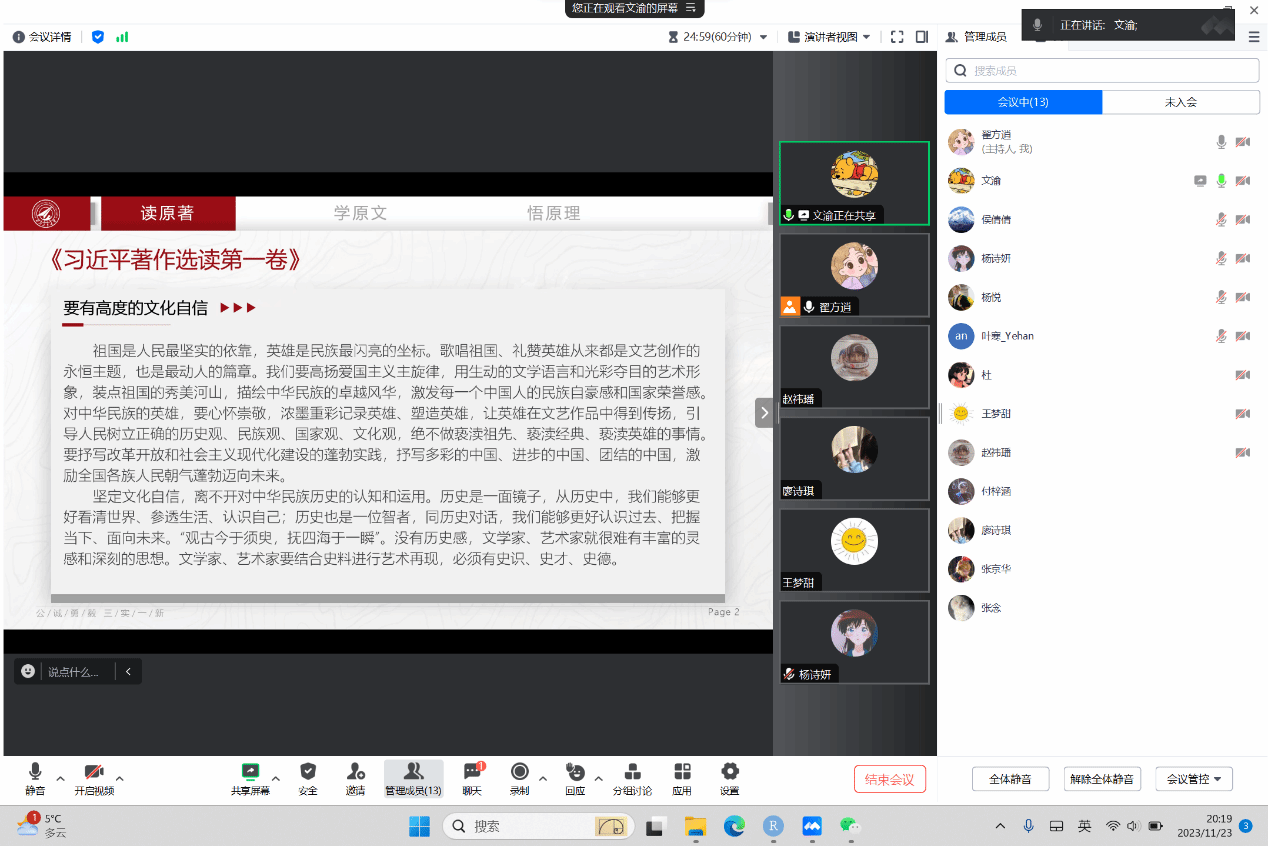The image size is (1268, 846).
Task: Click the 邀请 invite icon
Action: pos(355,772)
